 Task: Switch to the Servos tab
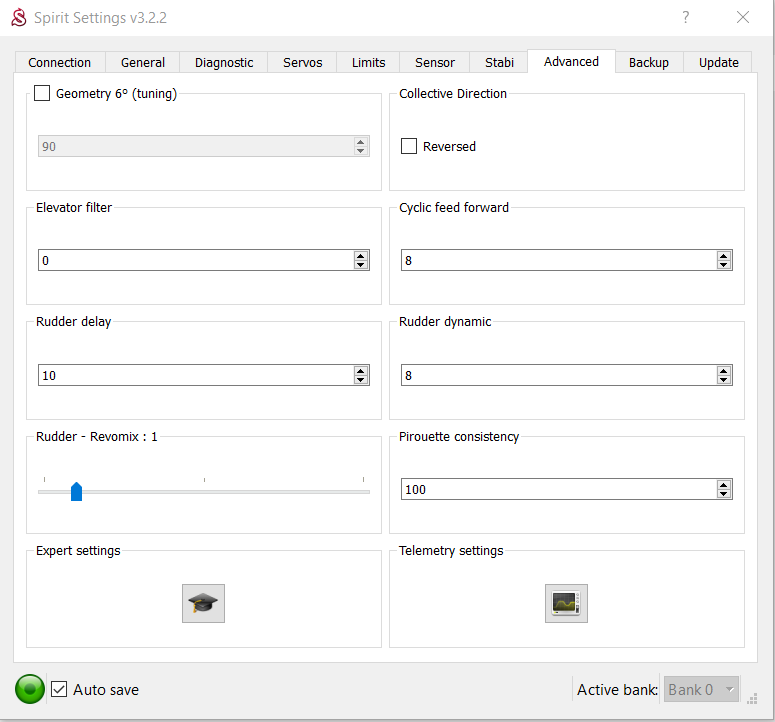point(302,62)
